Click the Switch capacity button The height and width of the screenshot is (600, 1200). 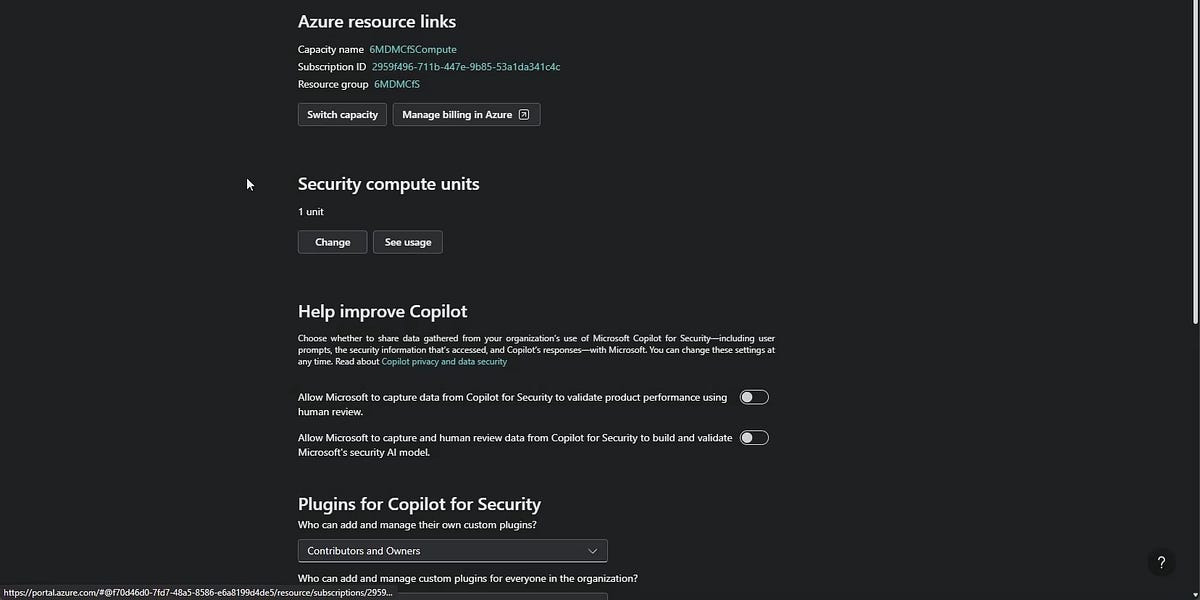coord(342,115)
